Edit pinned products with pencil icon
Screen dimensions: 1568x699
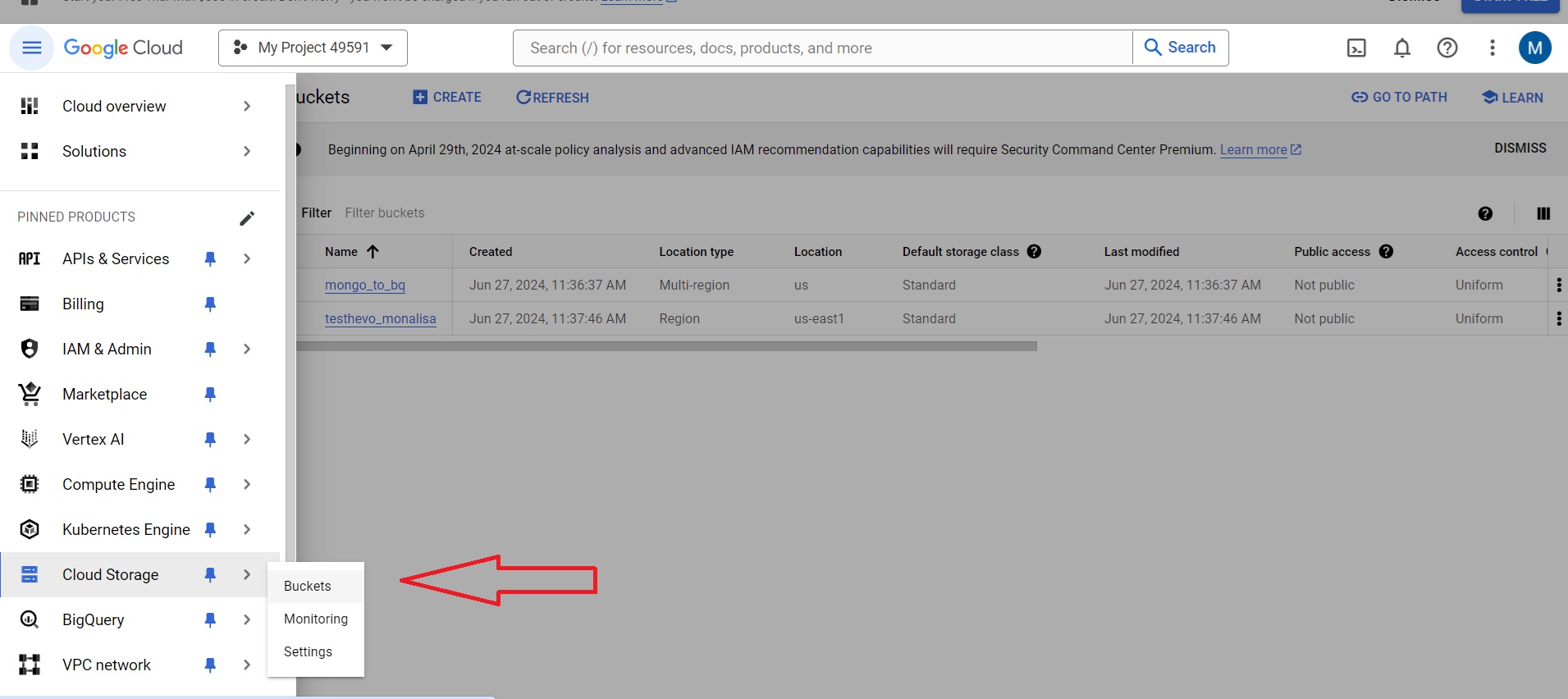(x=247, y=217)
